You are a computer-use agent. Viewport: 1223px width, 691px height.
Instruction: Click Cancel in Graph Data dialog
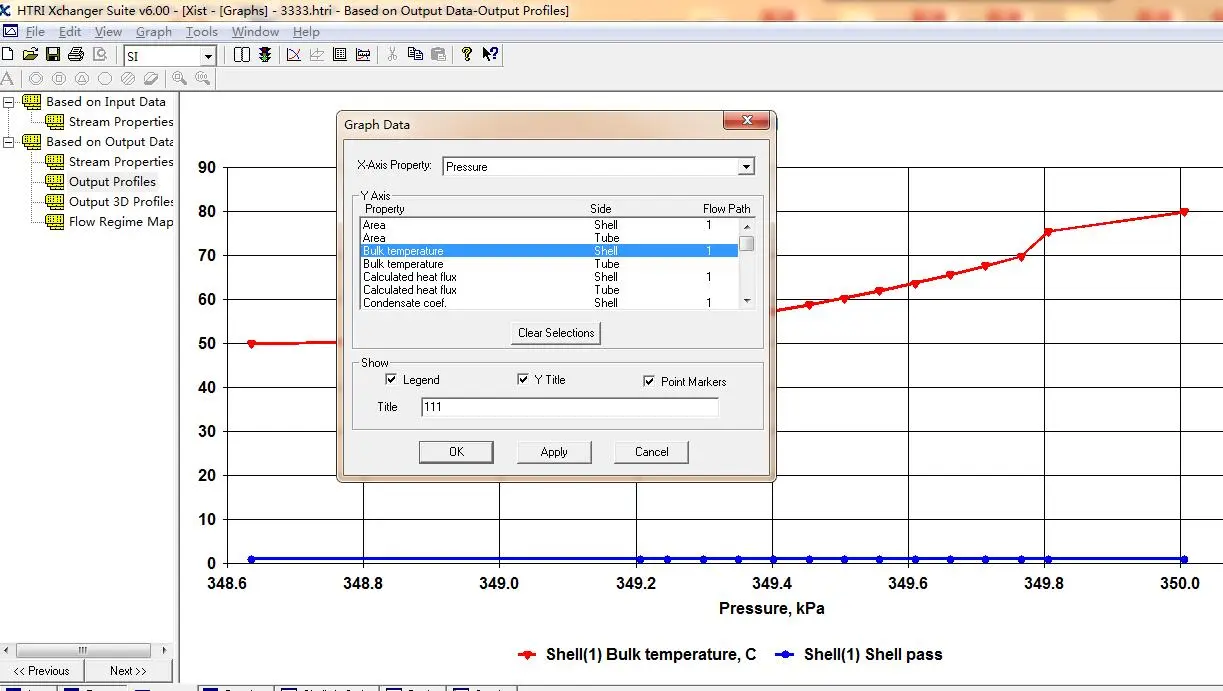(x=652, y=452)
